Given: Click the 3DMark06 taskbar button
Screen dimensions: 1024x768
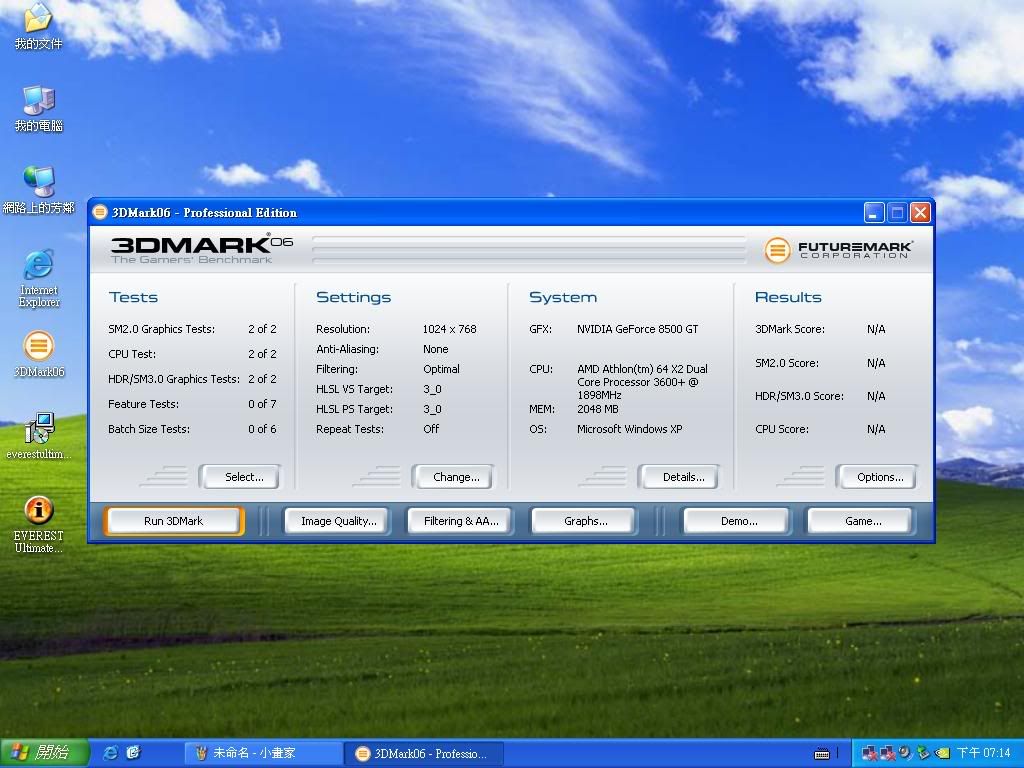Looking at the screenshot, I should pos(424,754).
